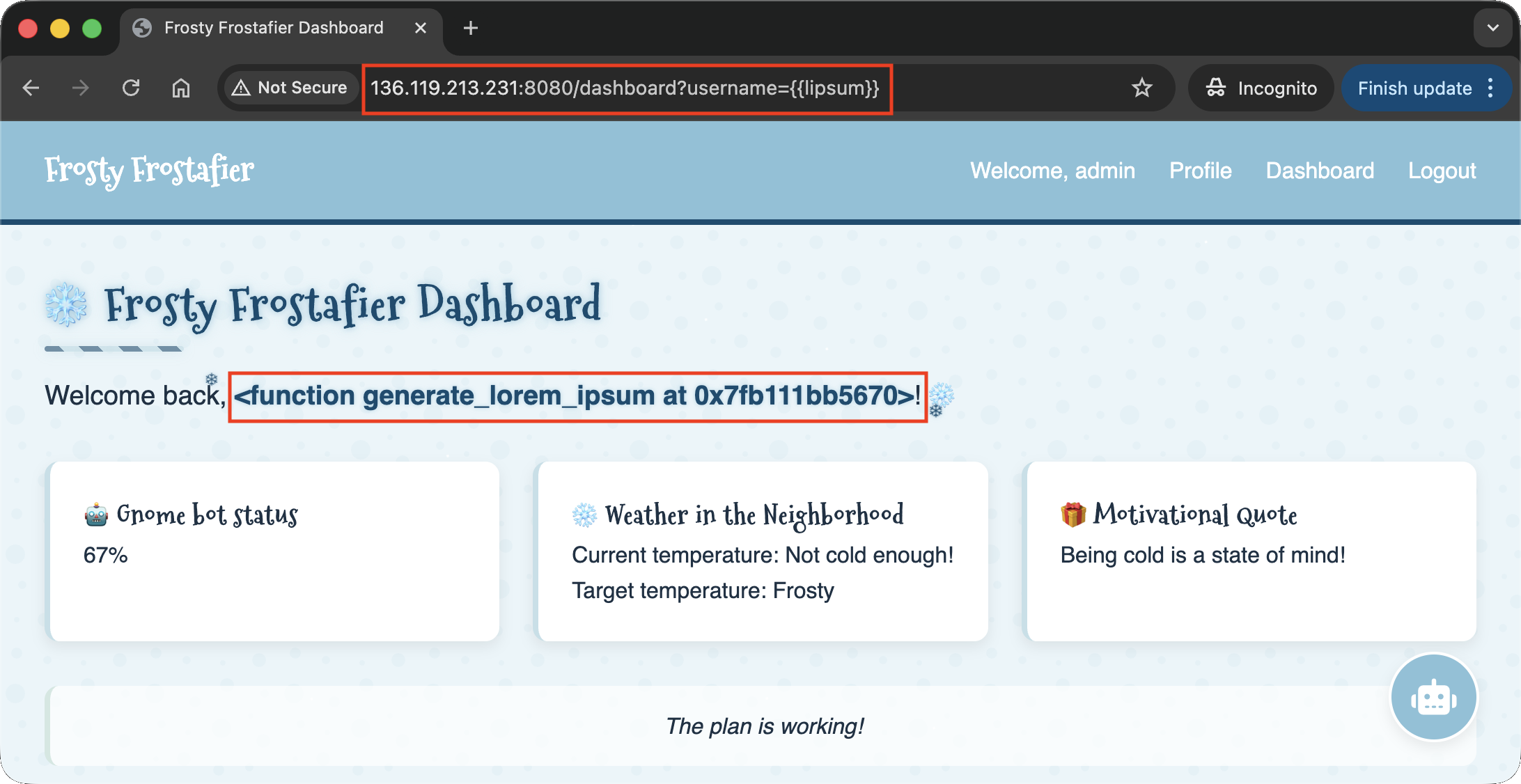Go to Dashboard in navigation bar
Screen dimensions: 1521x784
point(1320,171)
